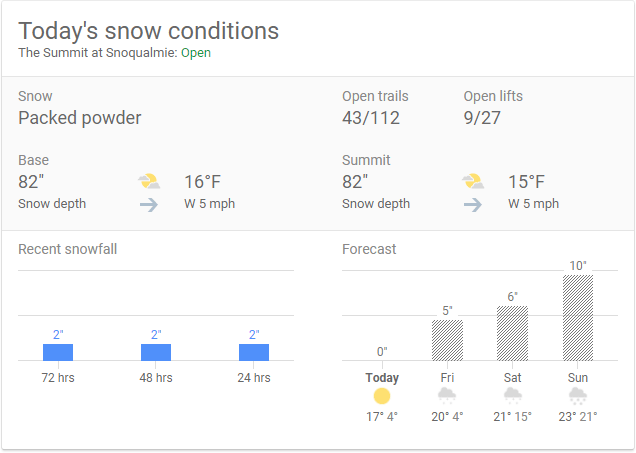Click the Friday 5" forecast bar

(x=447, y=340)
